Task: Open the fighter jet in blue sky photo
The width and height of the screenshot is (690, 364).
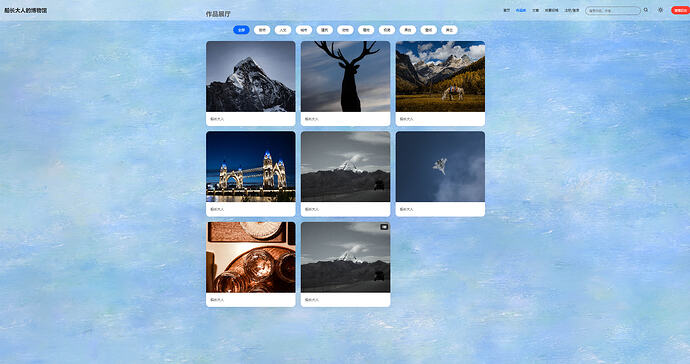Action: point(440,166)
